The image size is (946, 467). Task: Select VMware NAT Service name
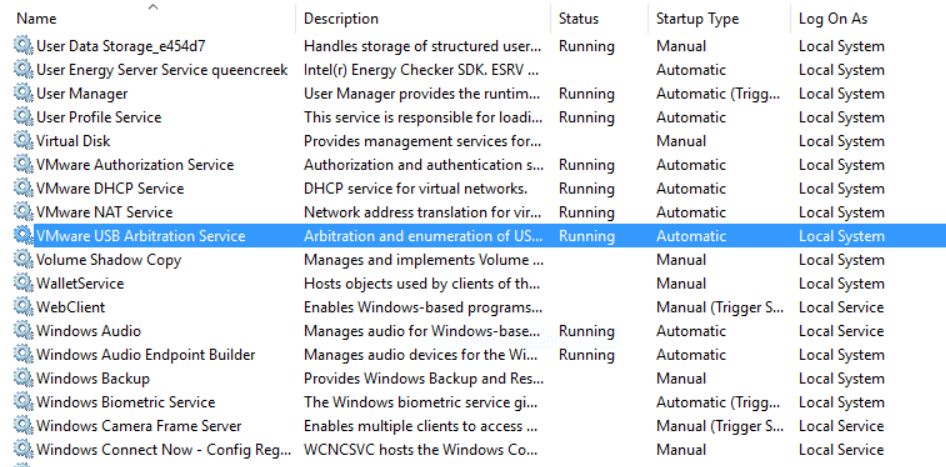[x=104, y=212]
